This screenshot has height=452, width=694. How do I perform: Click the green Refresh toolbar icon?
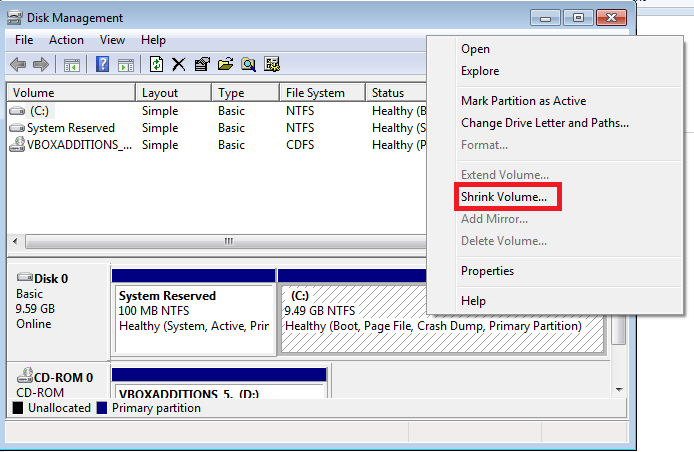[156, 65]
